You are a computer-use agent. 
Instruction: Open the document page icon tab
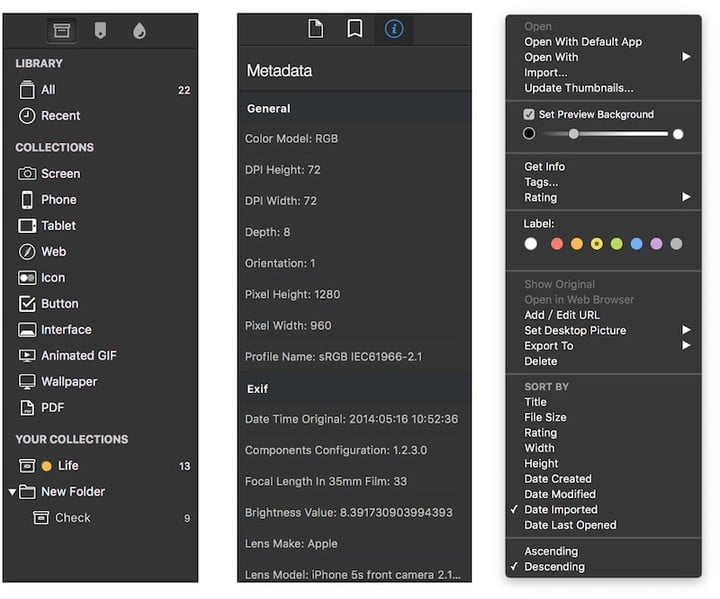[316, 29]
